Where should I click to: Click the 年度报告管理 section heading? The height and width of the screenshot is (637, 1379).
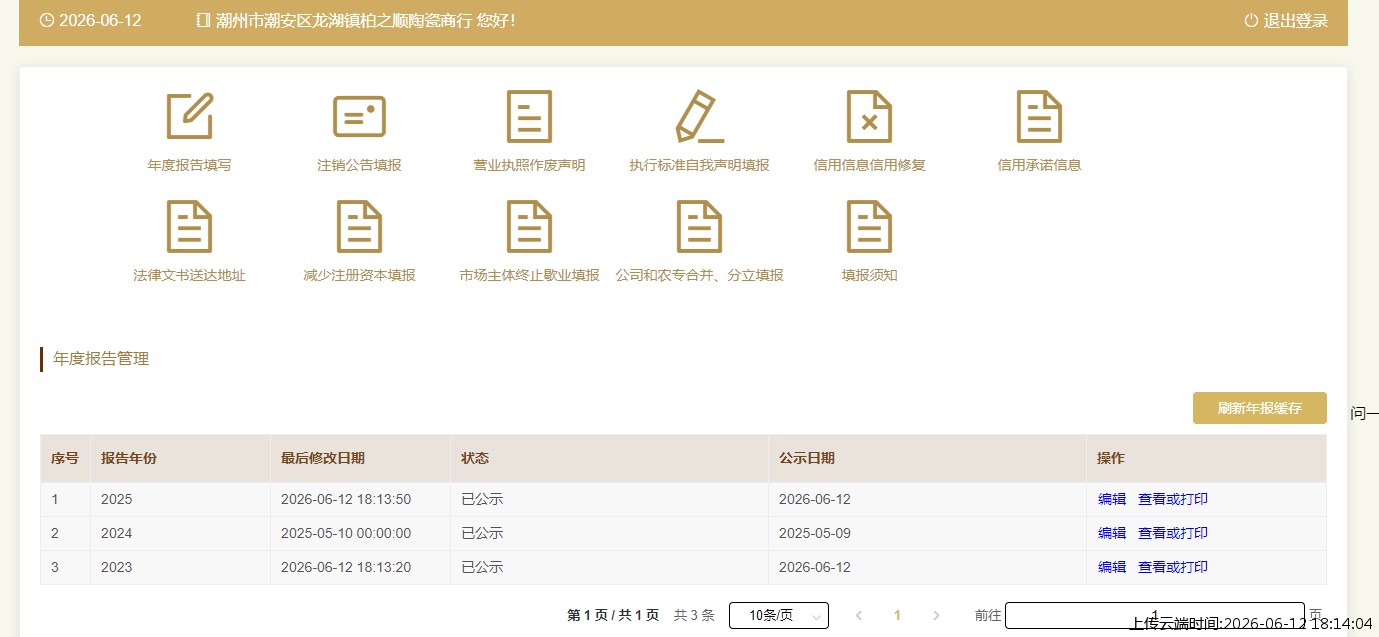click(x=101, y=358)
